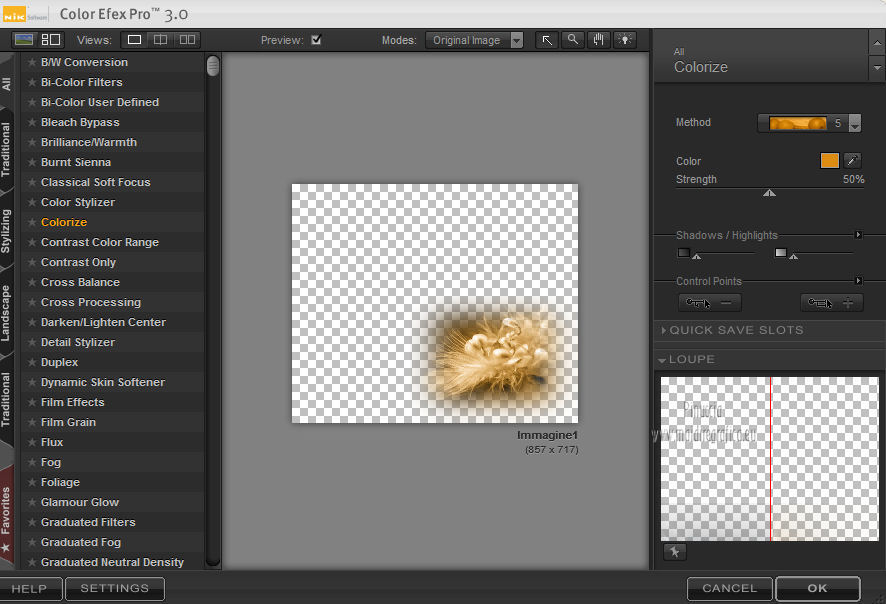Open the orange Color swatch

coord(829,160)
